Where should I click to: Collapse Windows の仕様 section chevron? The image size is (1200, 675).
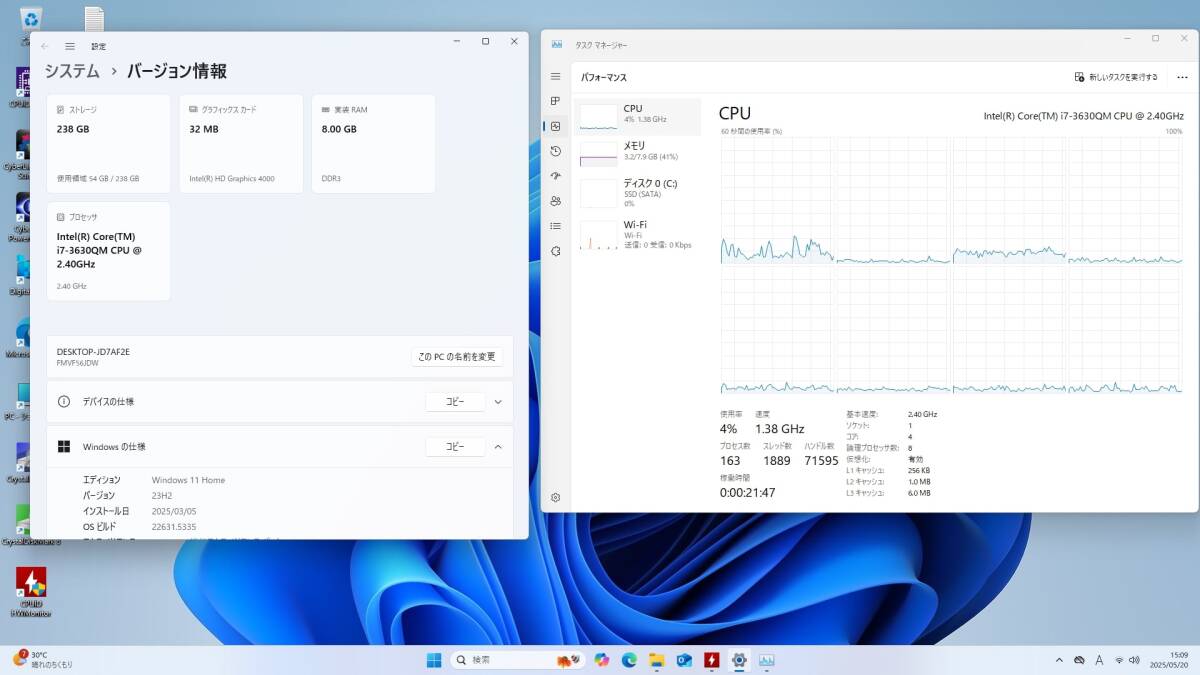(x=498, y=447)
